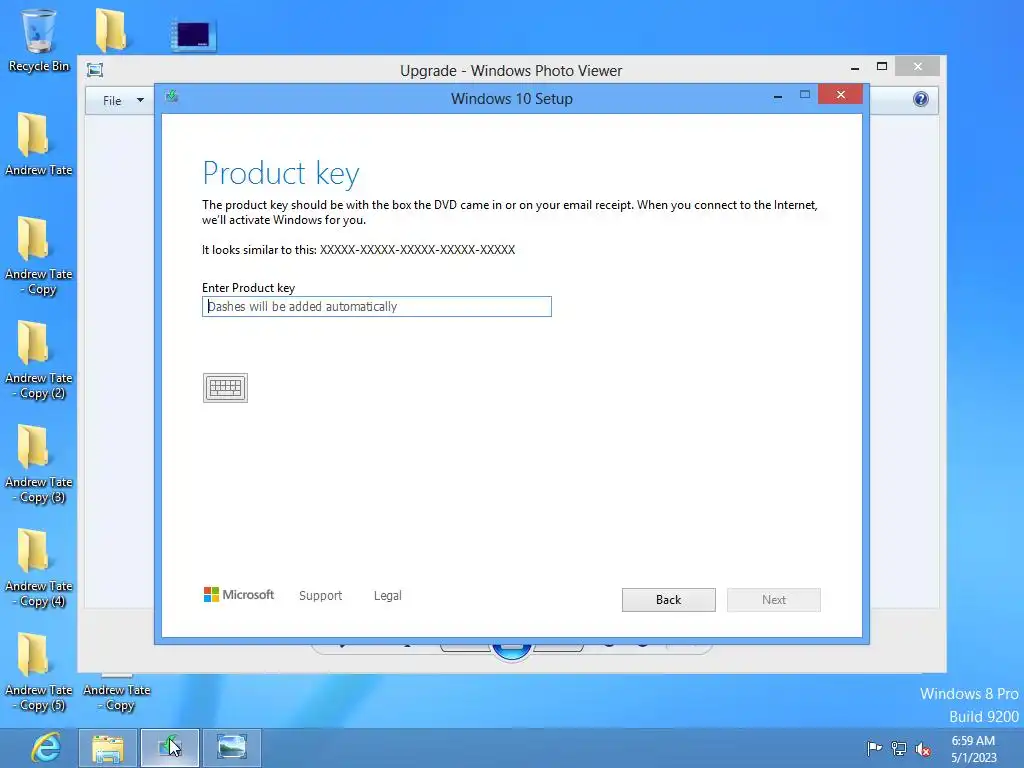The height and width of the screenshot is (768, 1024).
Task: Click the Microsoft logo in setup footer
Action: click(x=239, y=594)
